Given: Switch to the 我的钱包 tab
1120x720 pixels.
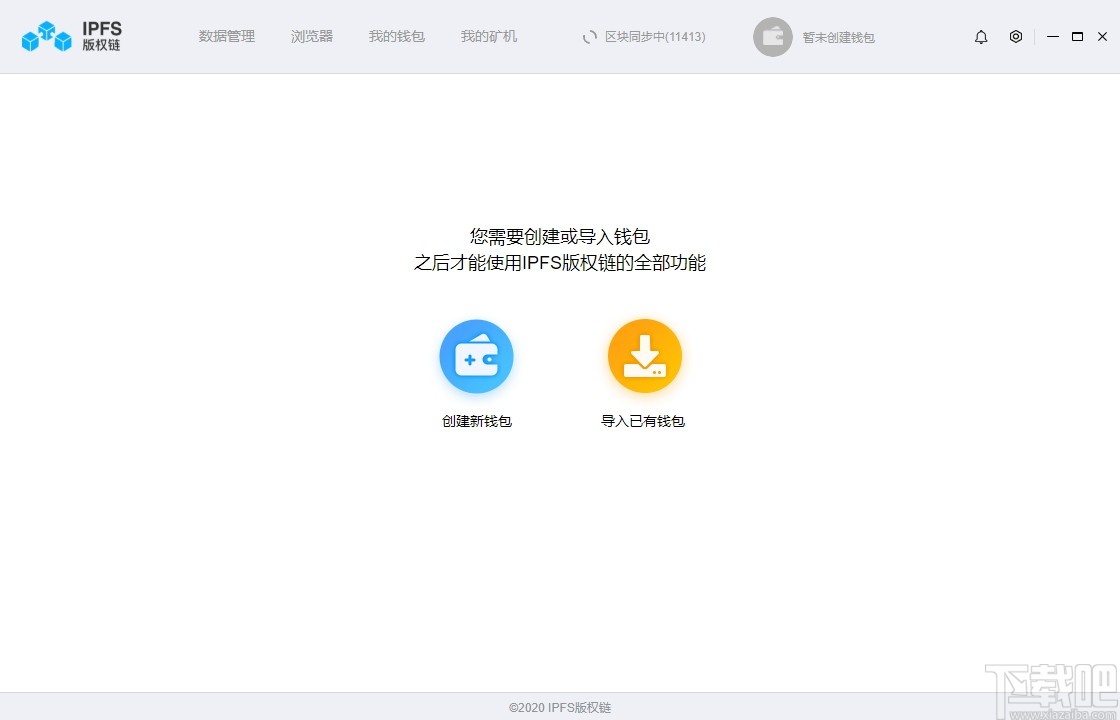Looking at the screenshot, I should [397, 36].
